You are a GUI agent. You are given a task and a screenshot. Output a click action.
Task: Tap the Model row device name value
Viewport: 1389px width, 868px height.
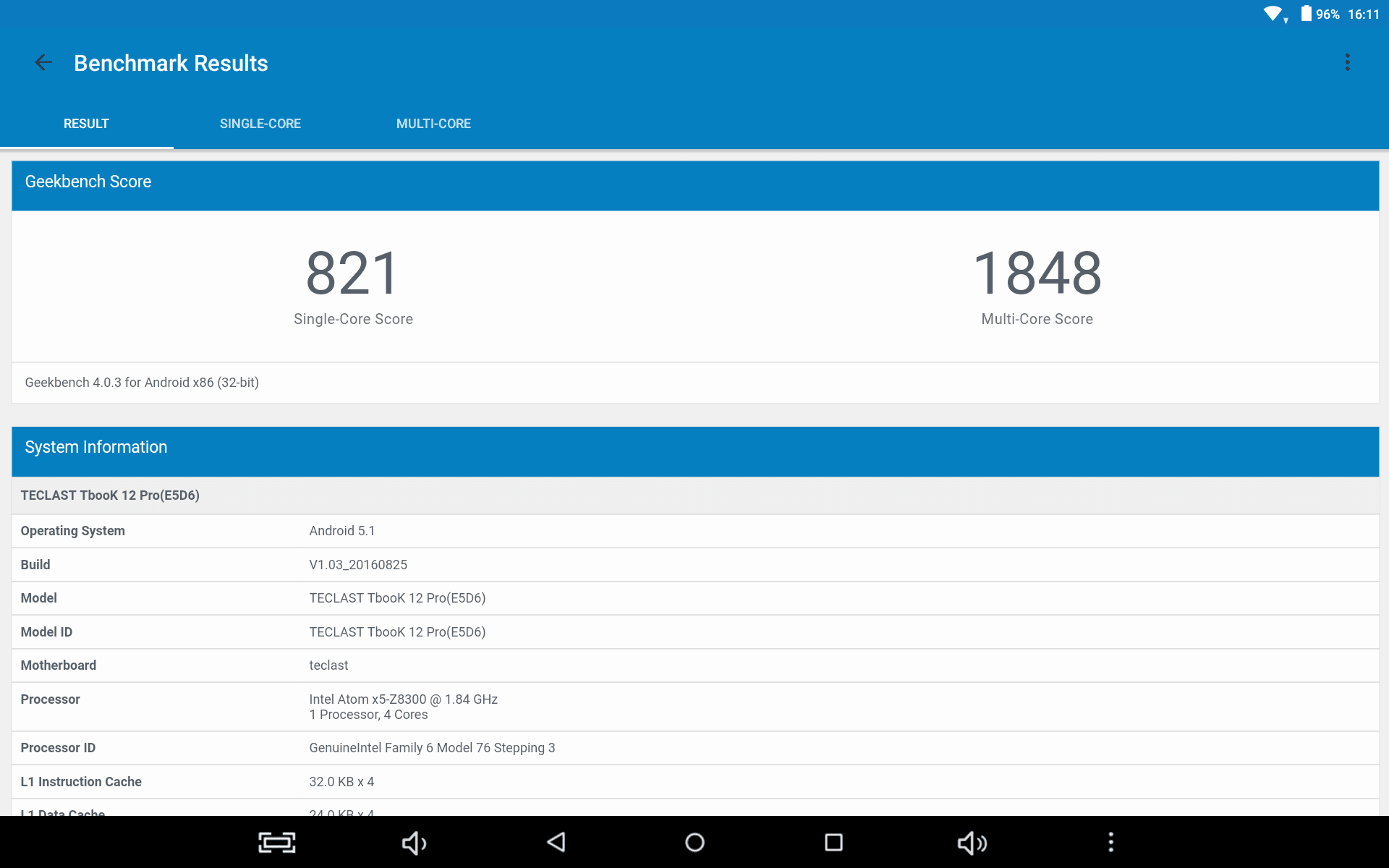(397, 598)
